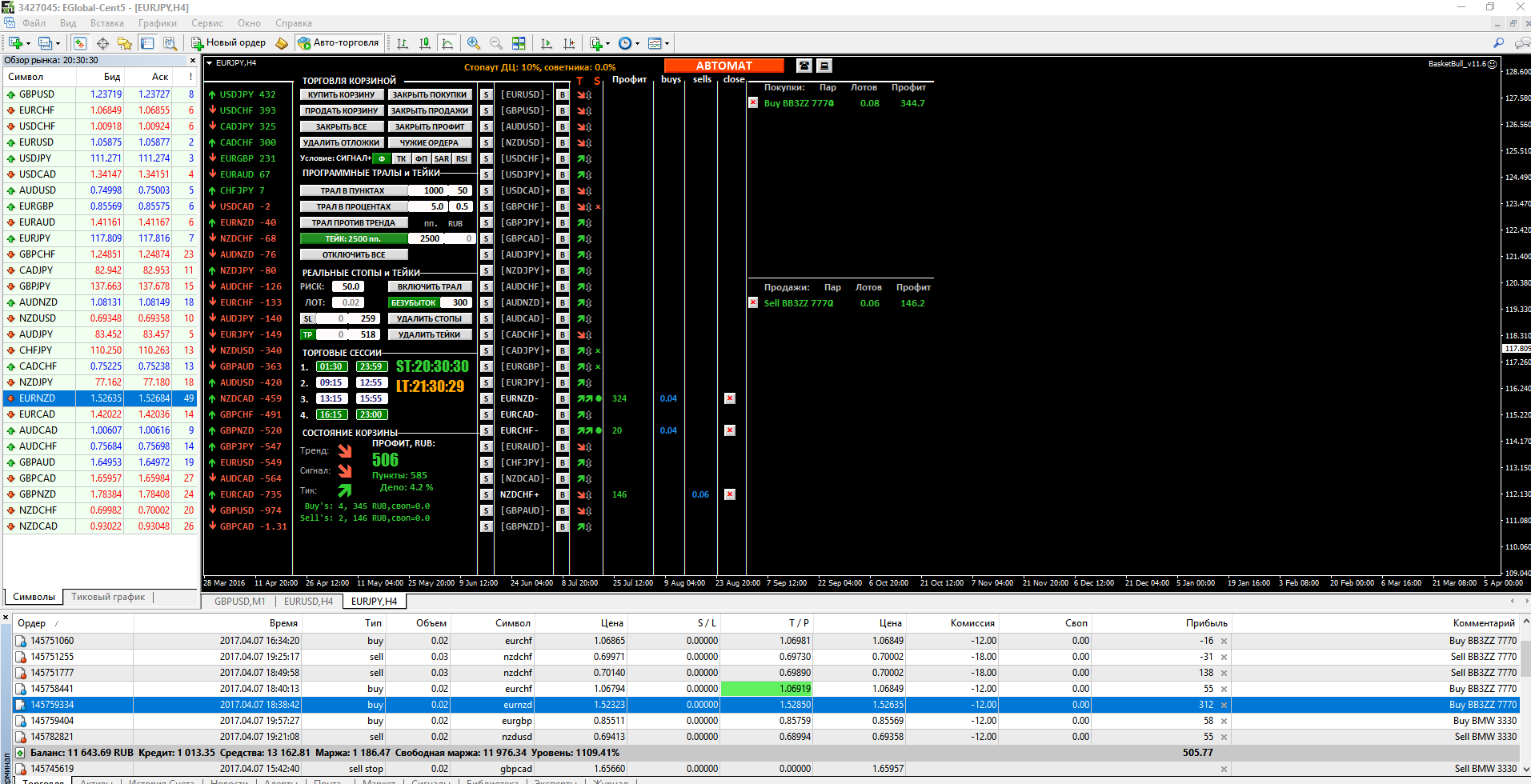
Task: Enable the green TP toggle in stops section
Action: pyautogui.click(x=307, y=335)
